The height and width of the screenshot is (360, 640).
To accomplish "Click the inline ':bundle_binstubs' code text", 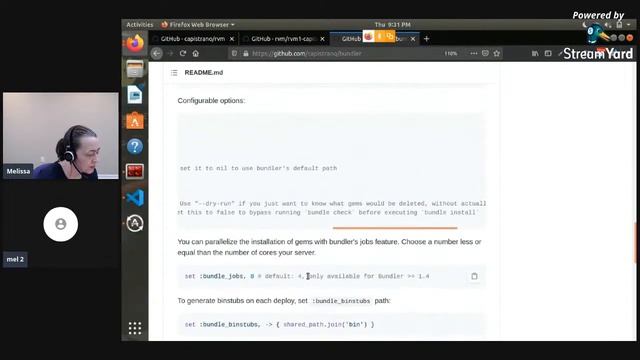I will tap(341, 301).
